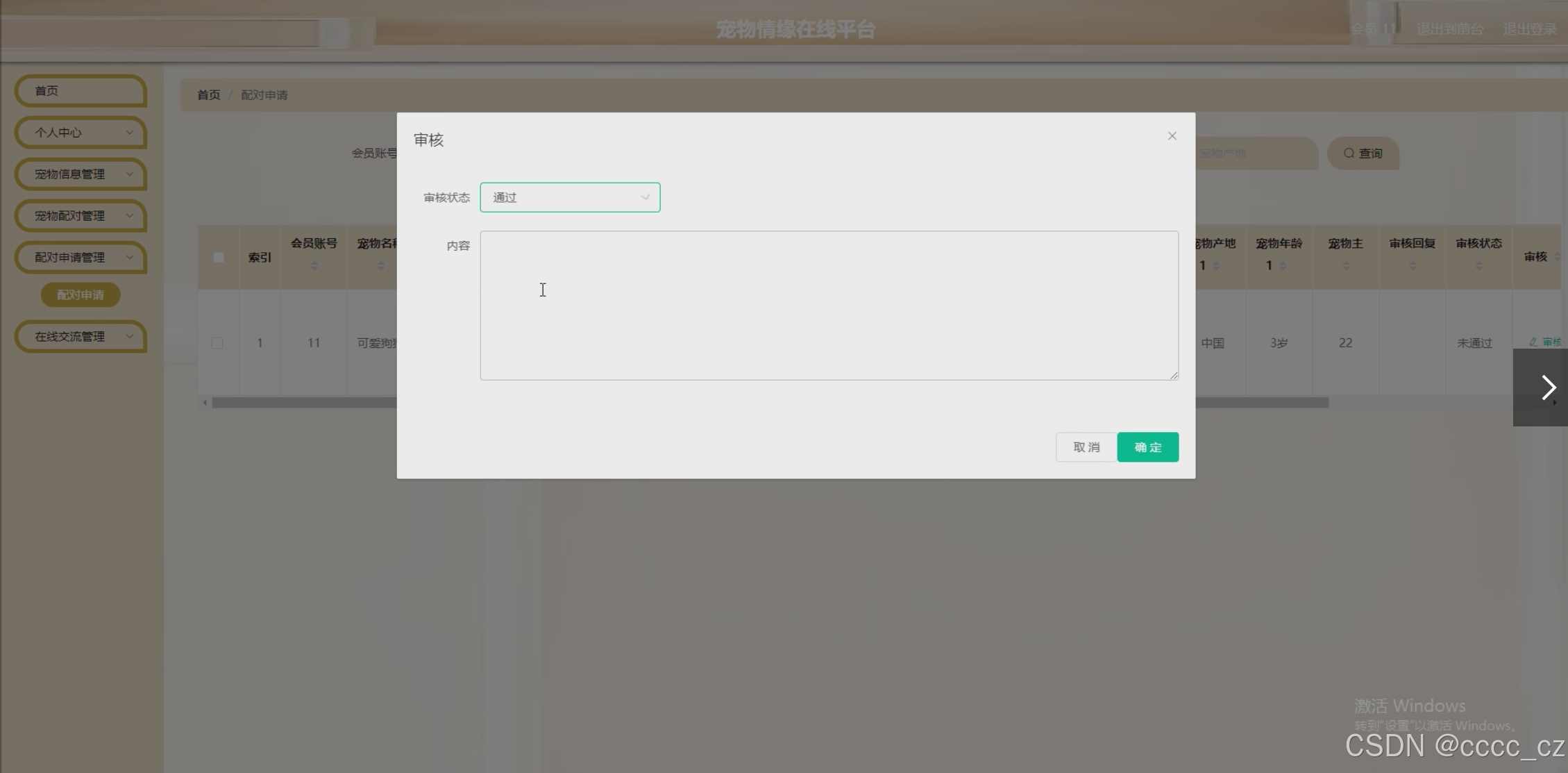The height and width of the screenshot is (773, 1568).
Task: Close the 审核 dialog with X icon
Action: tap(1172, 136)
